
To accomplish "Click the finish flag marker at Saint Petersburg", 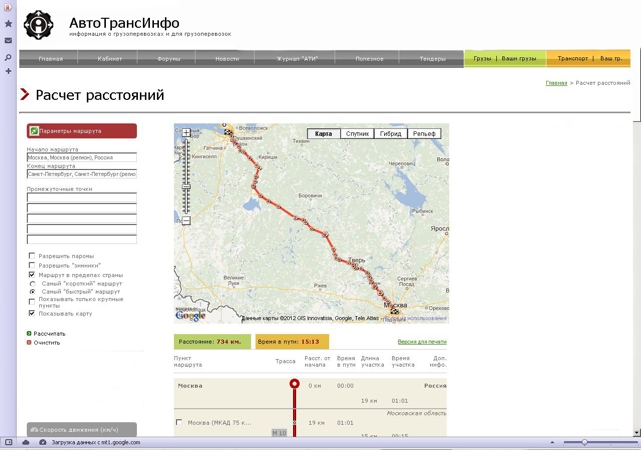I will [228, 132].
